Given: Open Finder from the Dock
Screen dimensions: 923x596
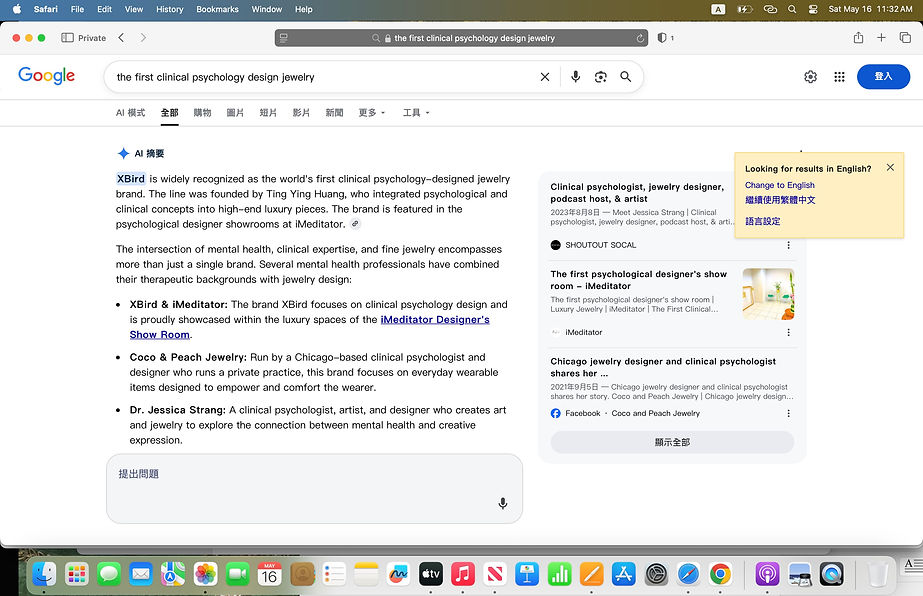Looking at the screenshot, I should point(44,574).
